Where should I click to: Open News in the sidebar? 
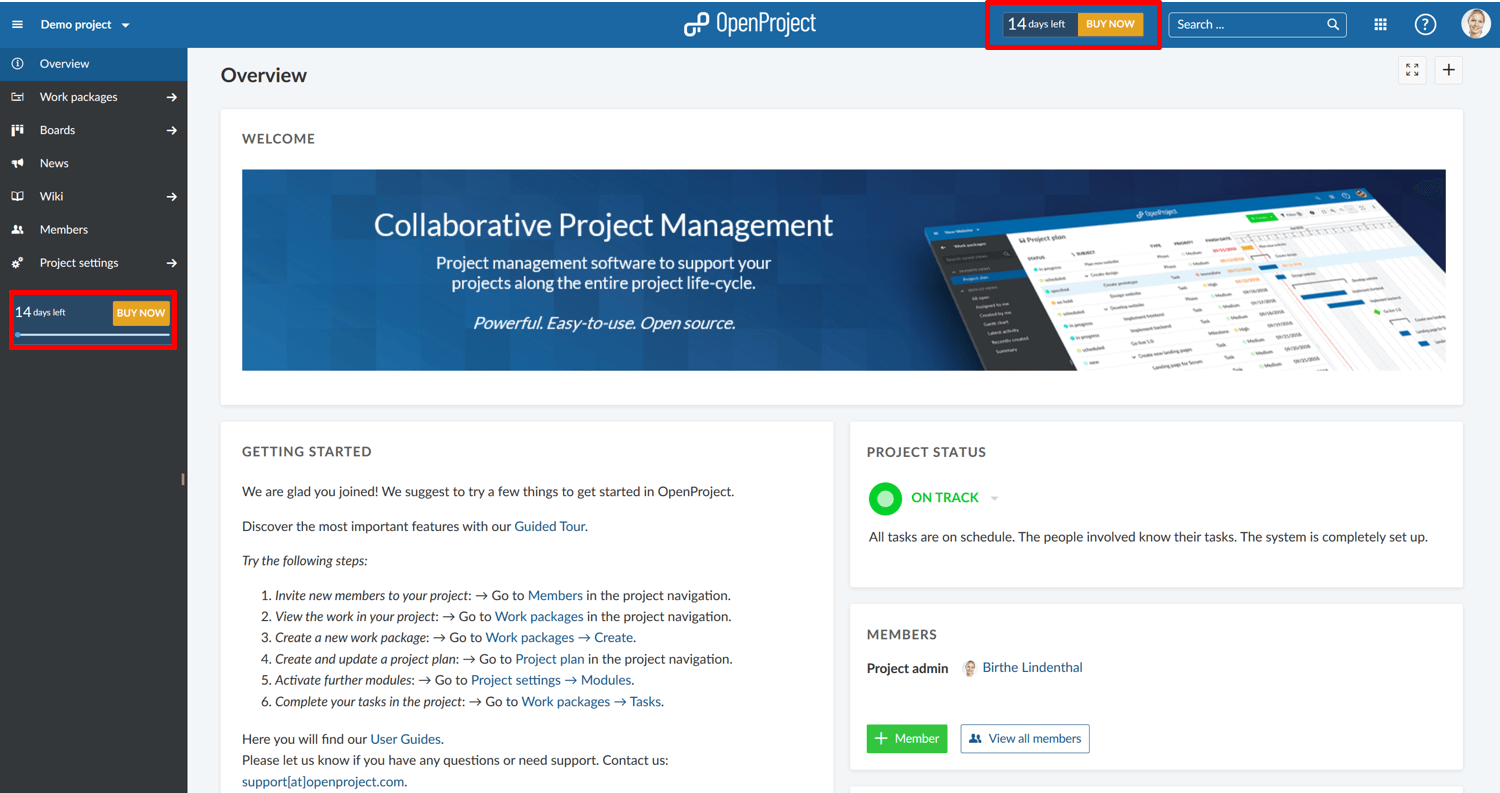point(54,163)
